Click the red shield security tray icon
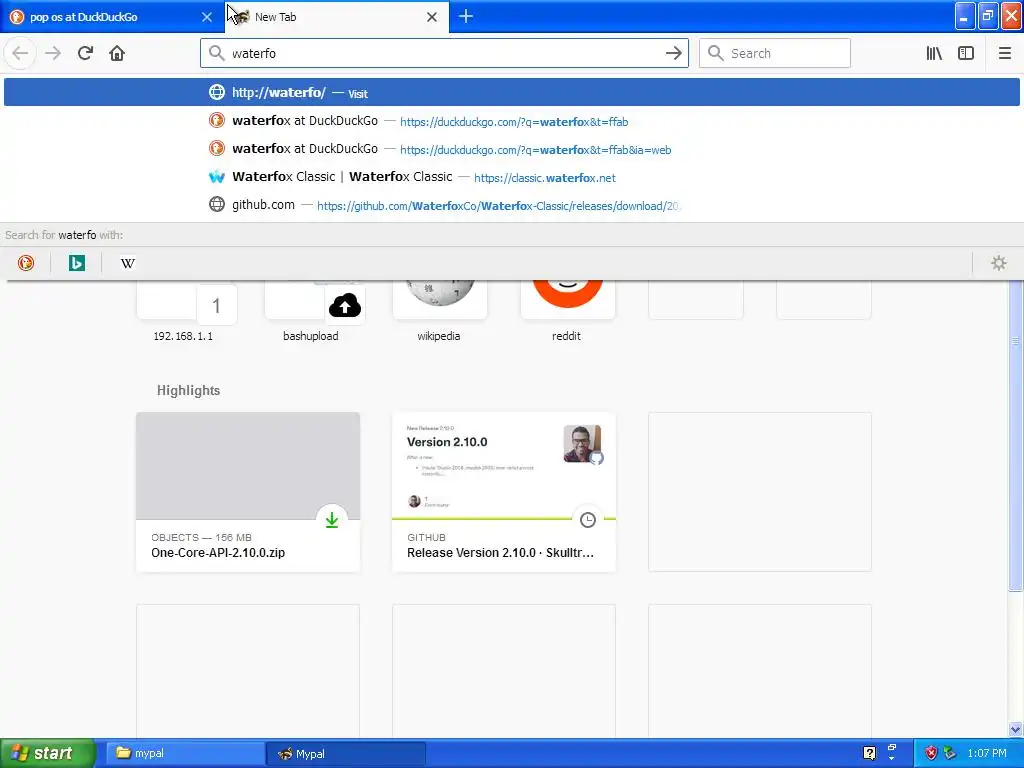This screenshot has width=1024, height=768. coord(931,753)
